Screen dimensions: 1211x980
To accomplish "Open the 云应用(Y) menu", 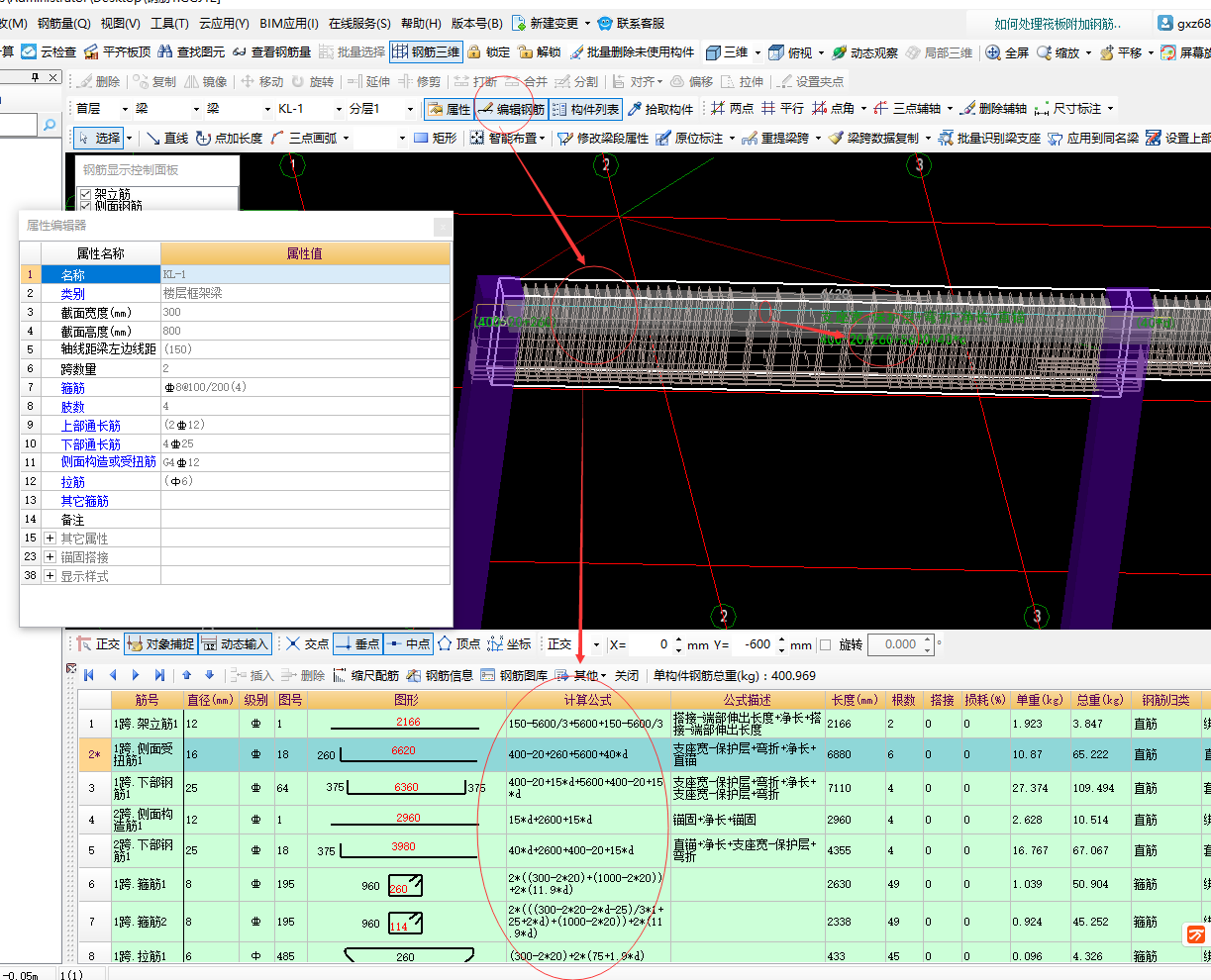I will (224, 23).
